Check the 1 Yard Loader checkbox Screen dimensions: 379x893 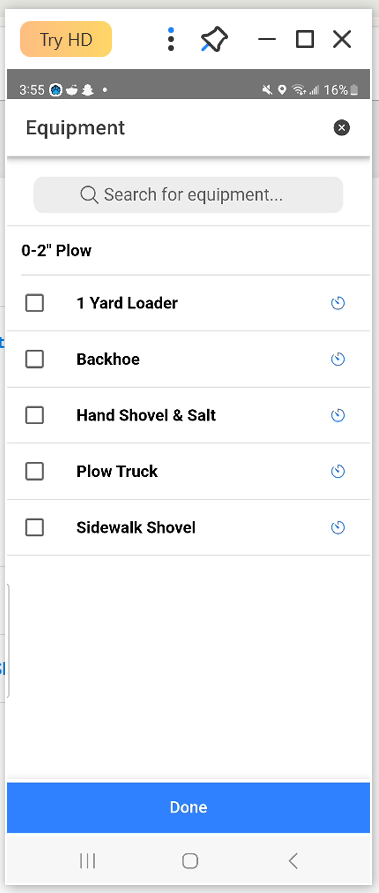pyautogui.click(x=35, y=303)
